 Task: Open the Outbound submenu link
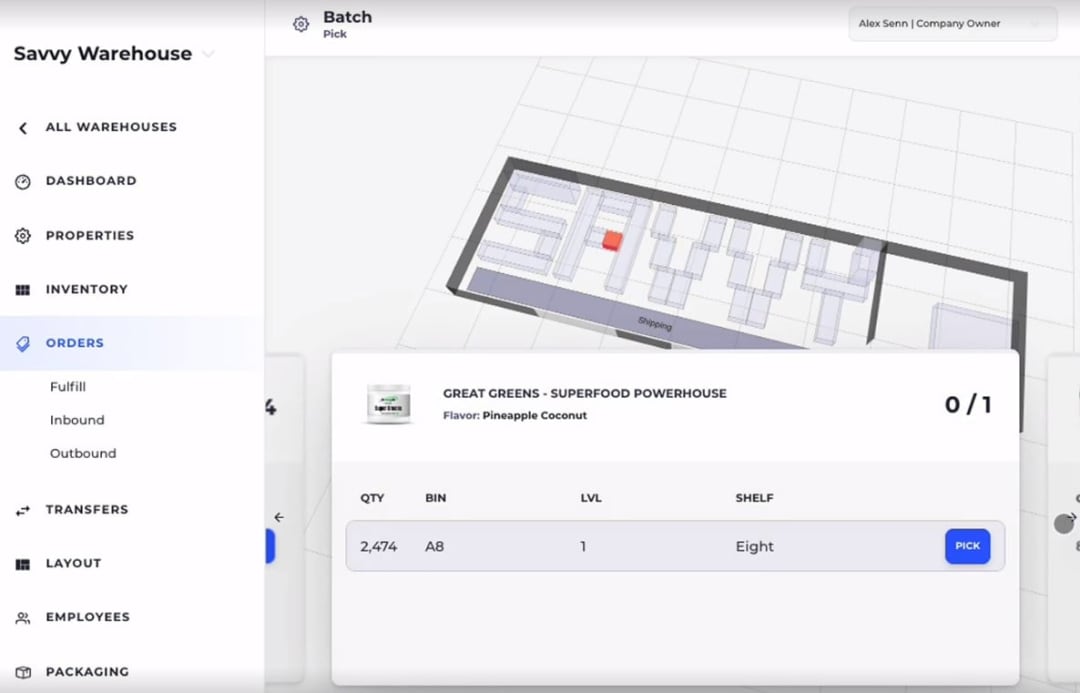(83, 453)
